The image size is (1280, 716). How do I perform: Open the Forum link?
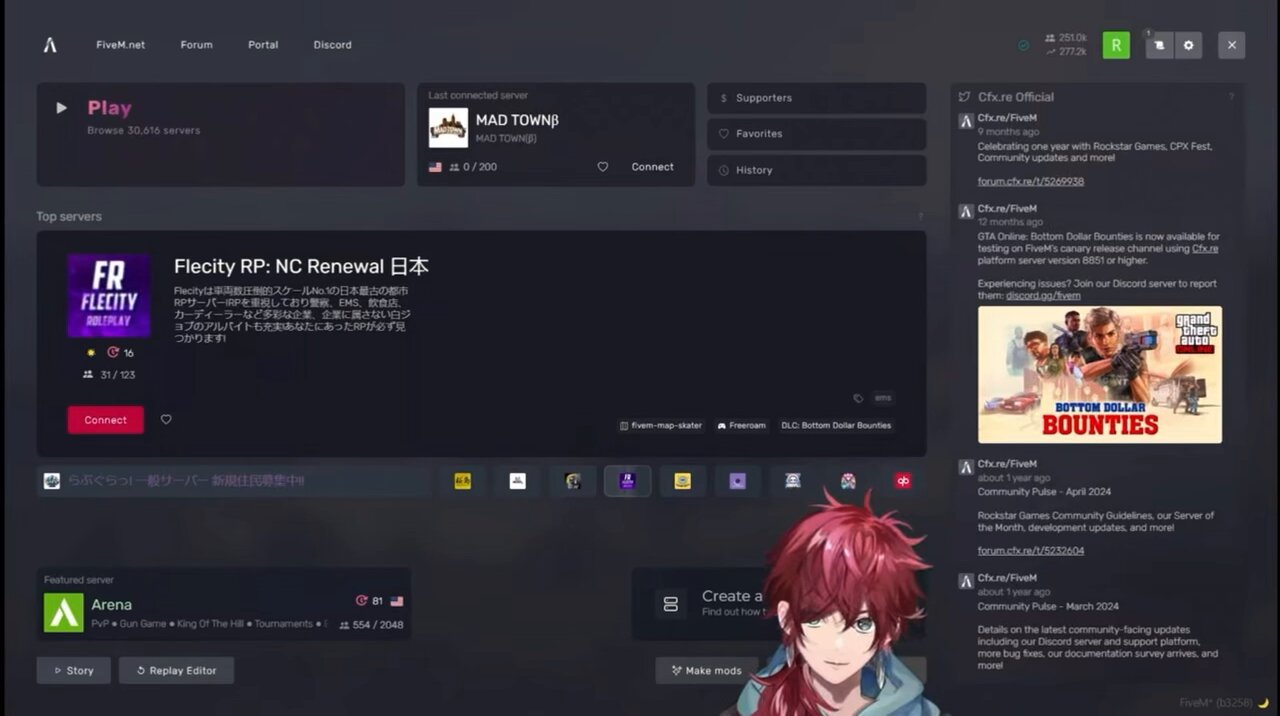coord(196,45)
